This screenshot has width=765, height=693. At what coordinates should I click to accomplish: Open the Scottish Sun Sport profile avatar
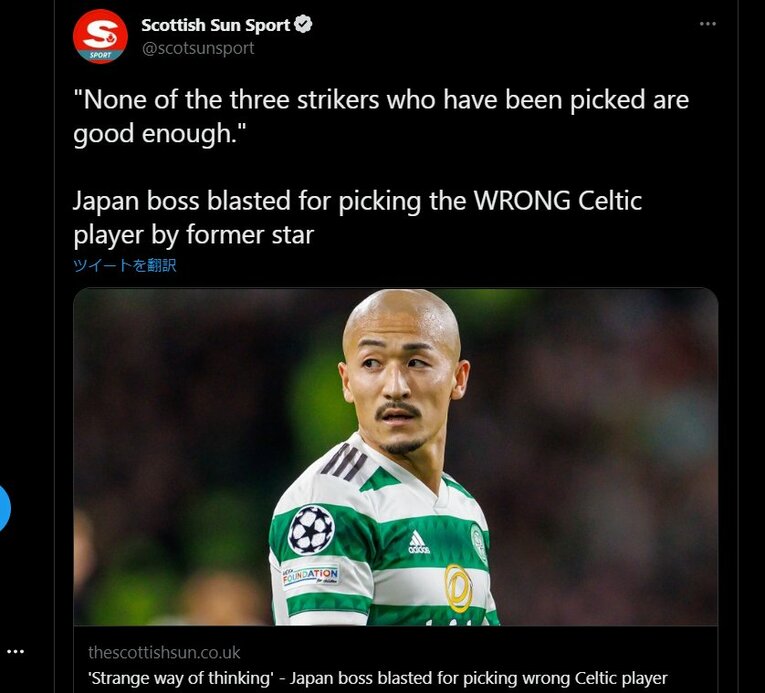101,37
